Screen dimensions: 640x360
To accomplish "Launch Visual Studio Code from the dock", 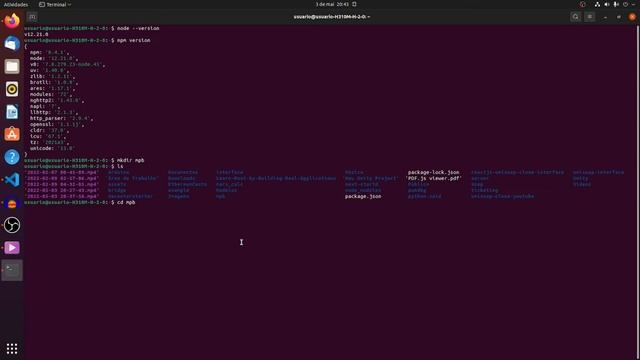I will (x=12, y=180).
